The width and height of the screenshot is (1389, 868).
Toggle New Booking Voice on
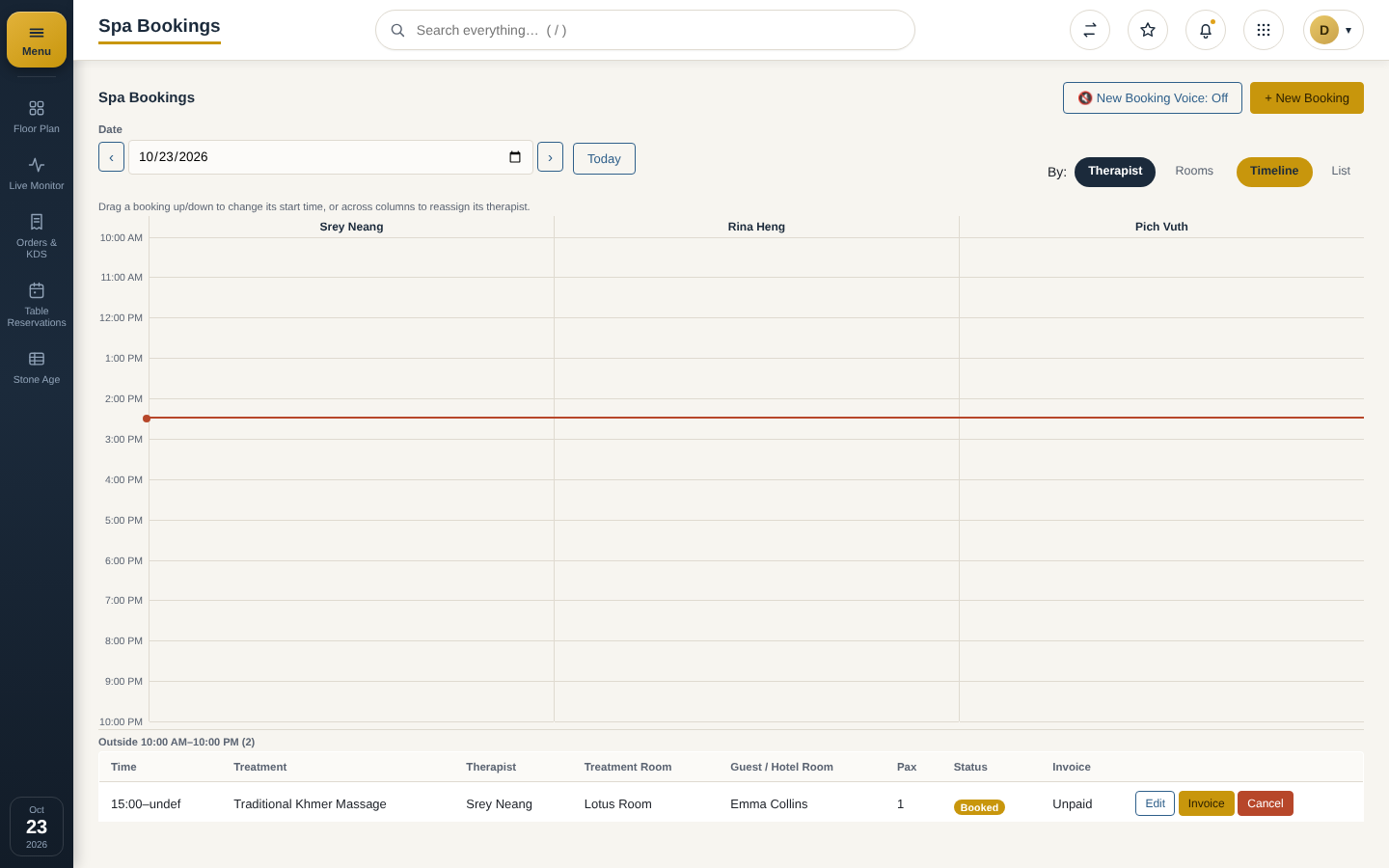coord(1153,98)
